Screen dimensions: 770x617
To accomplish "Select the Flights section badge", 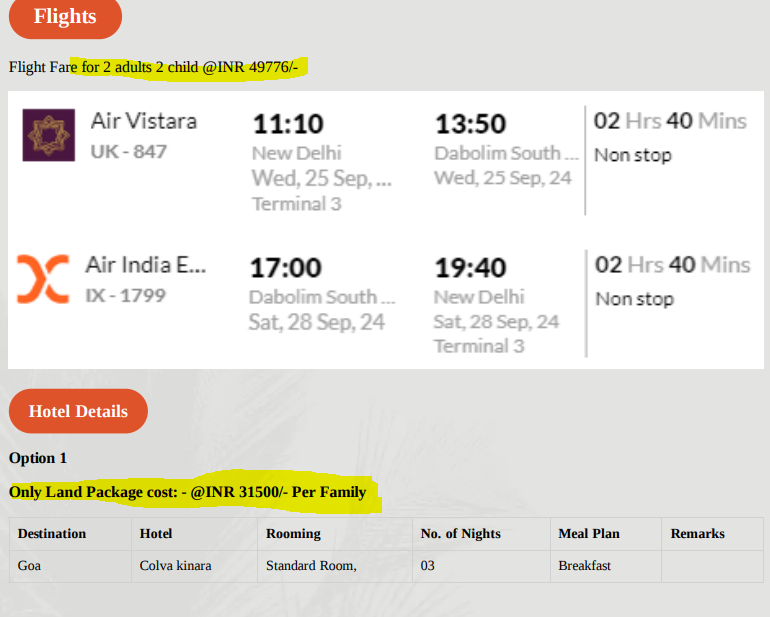I will tap(65, 17).
